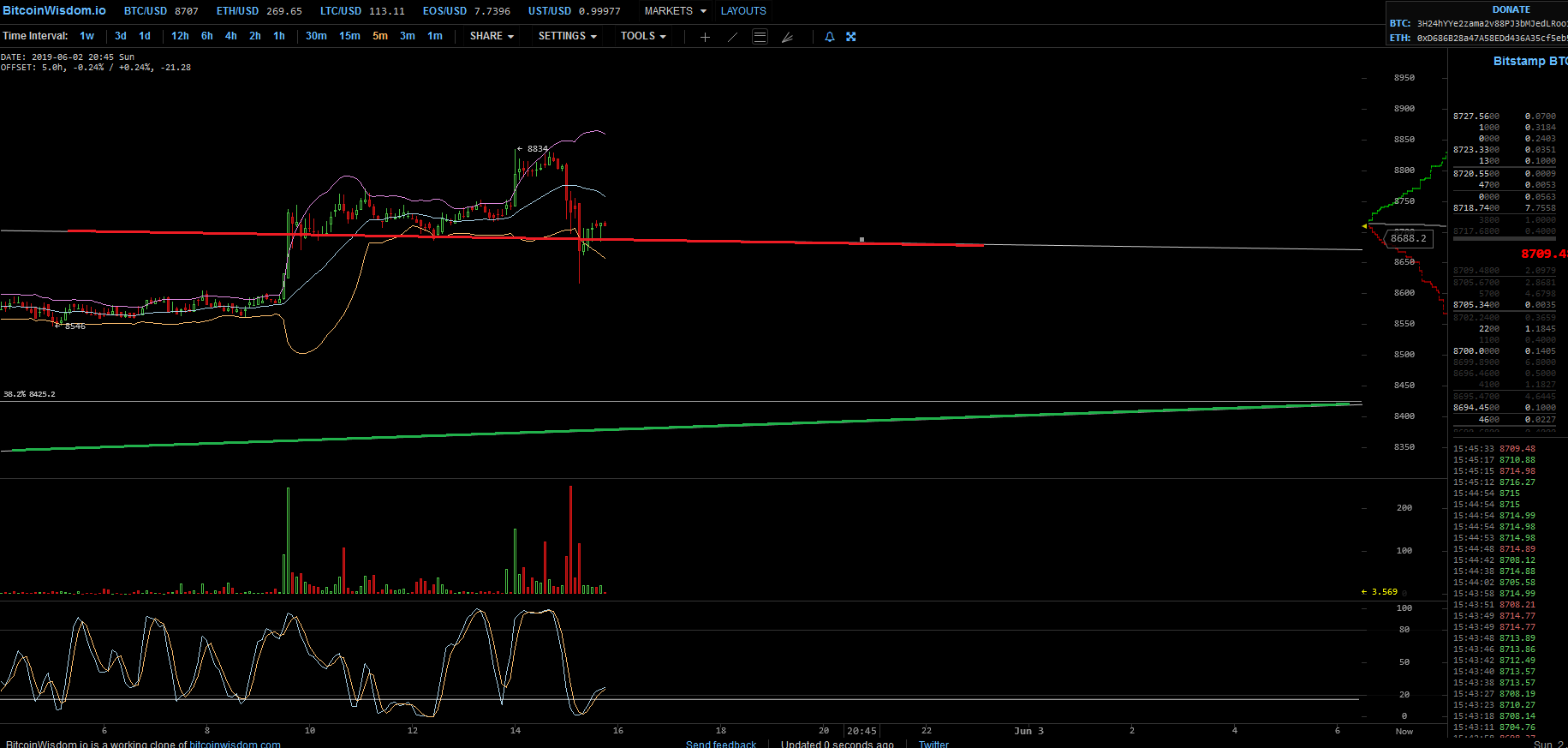Go to the BitcoinWisdom.io home logo
The image size is (1568, 748).
click(54, 10)
